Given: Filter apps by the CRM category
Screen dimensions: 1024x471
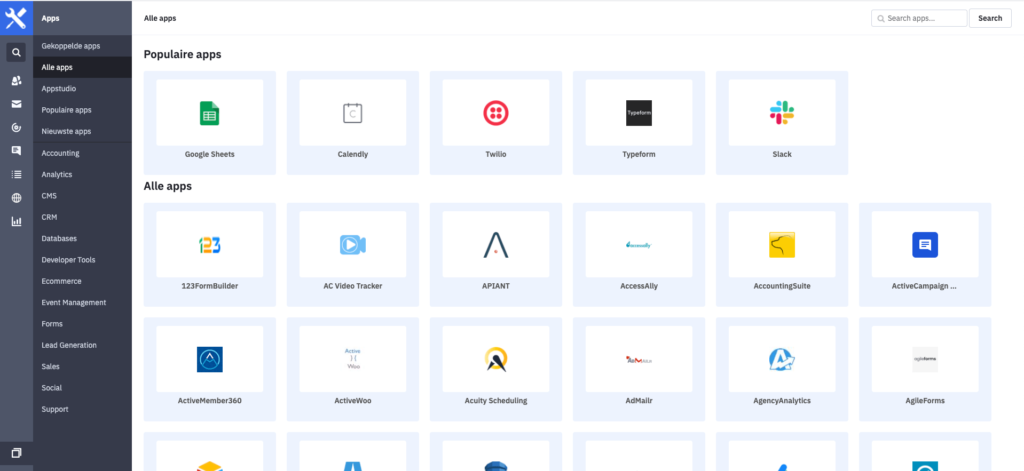Looking at the screenshot, I should [x=49, y=217].
